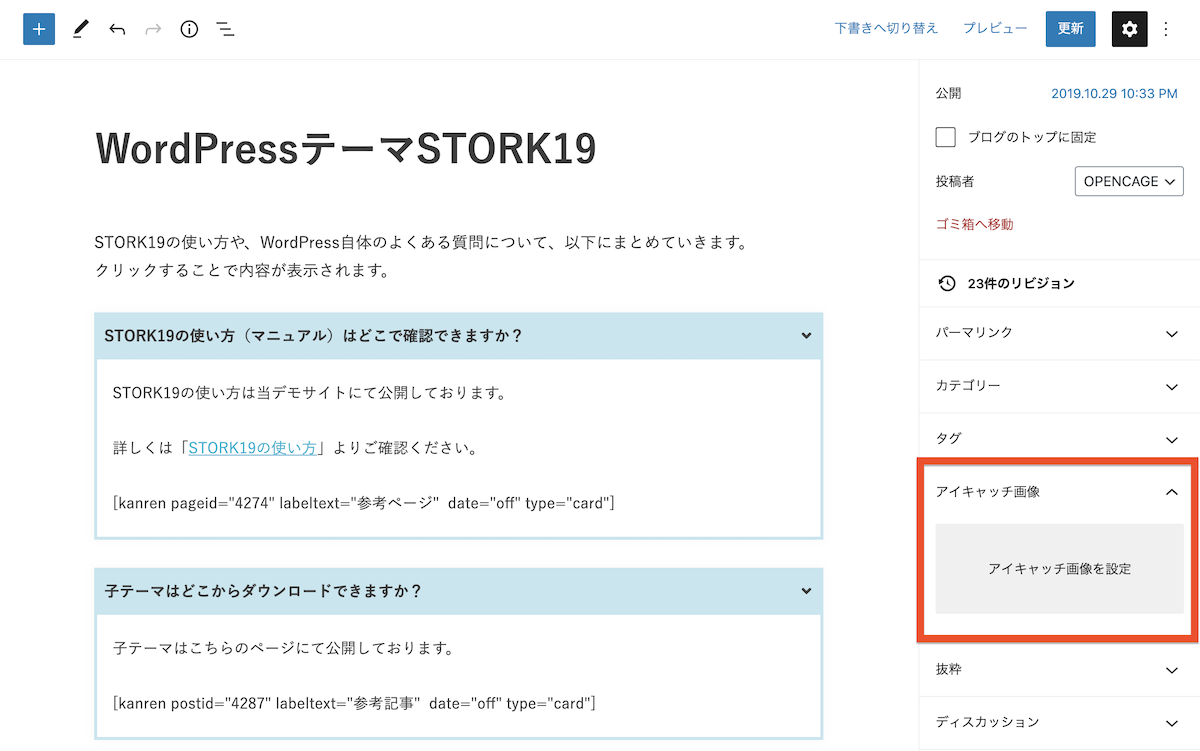
Task: Expand the タグ panel
Action: coord(1060,439)
